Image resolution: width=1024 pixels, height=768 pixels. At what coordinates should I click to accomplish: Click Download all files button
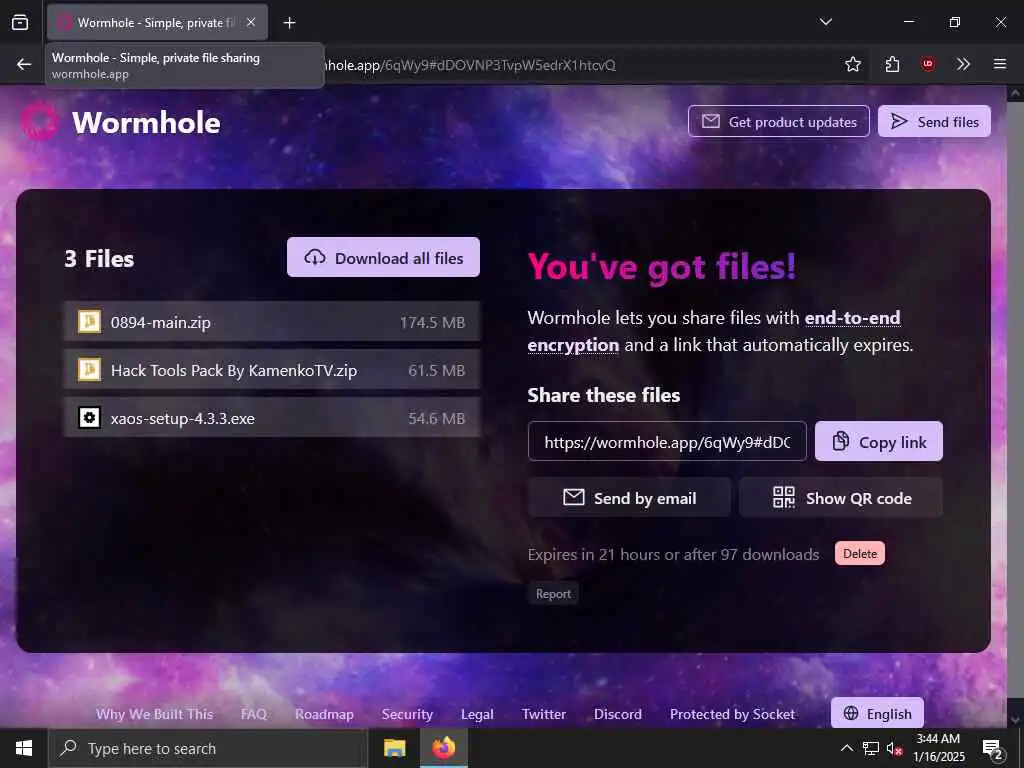point(383,257)
